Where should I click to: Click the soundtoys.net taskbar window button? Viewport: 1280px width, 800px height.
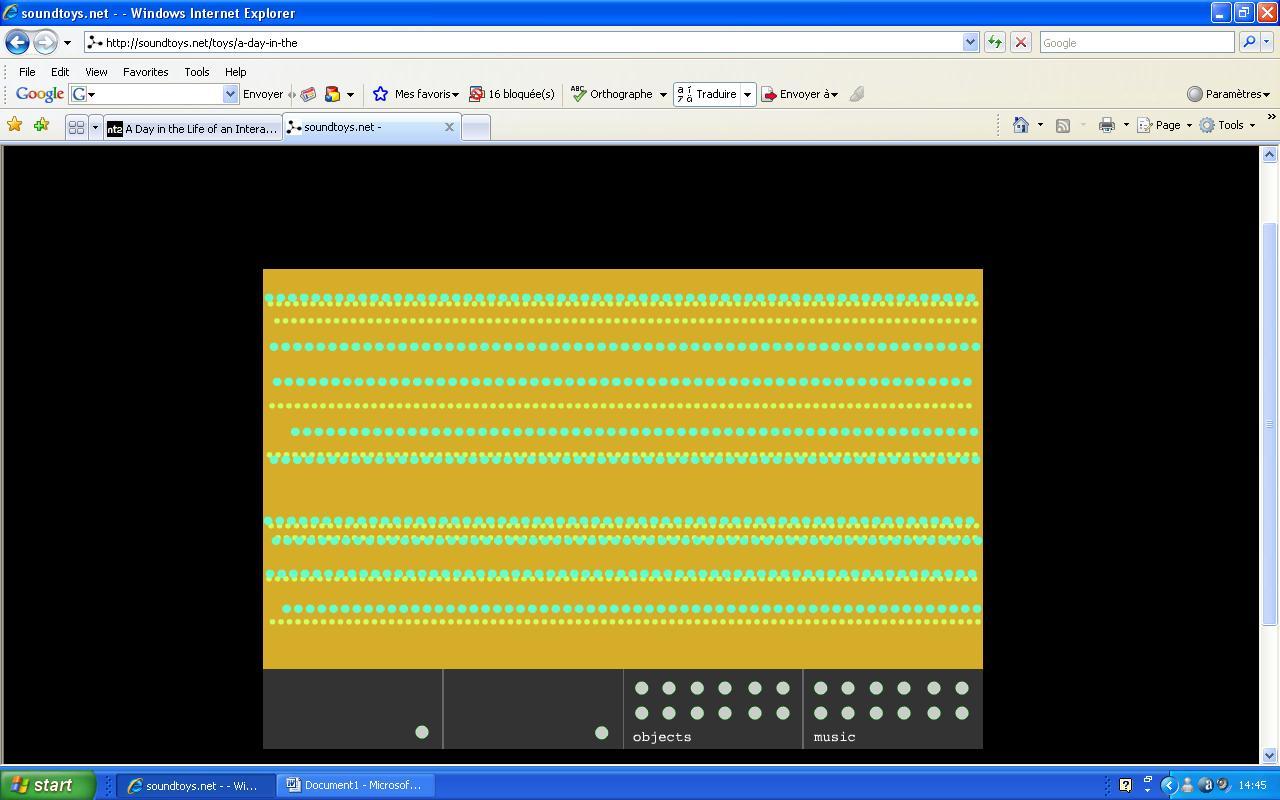click(195, 785)
